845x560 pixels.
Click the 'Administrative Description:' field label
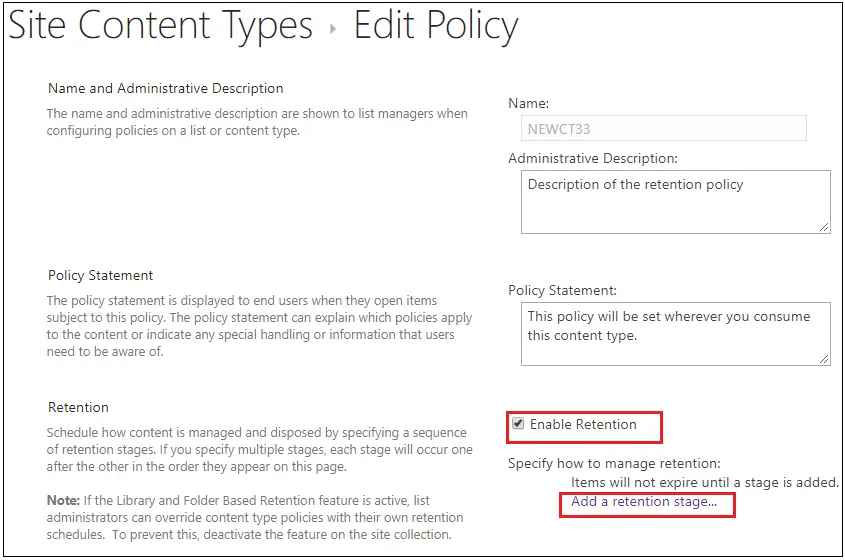(593, 158)
